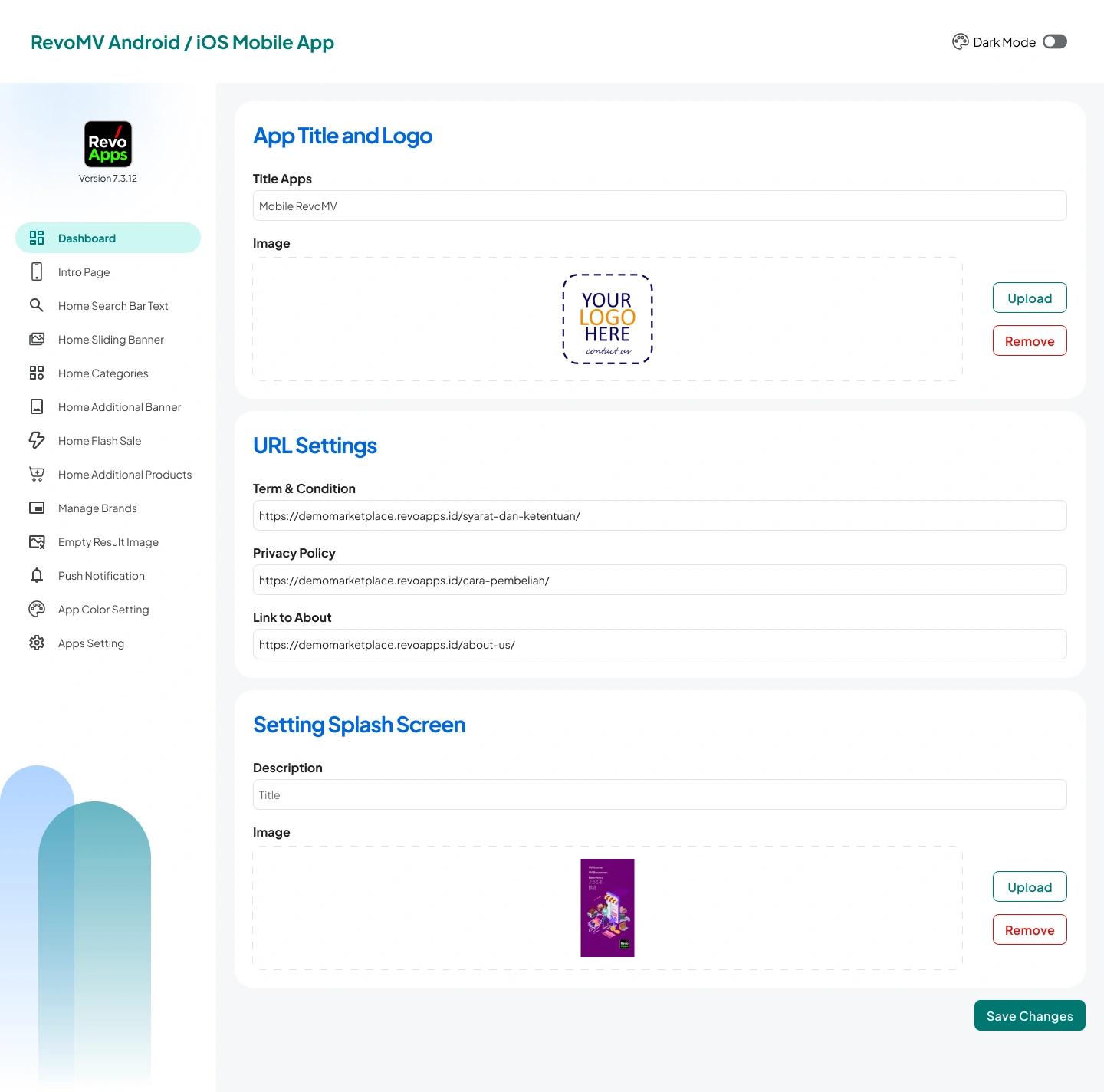Click the Setting Splash Screen heading
The width and height of the screenshot is (1104, 1092).
[360, 725]
